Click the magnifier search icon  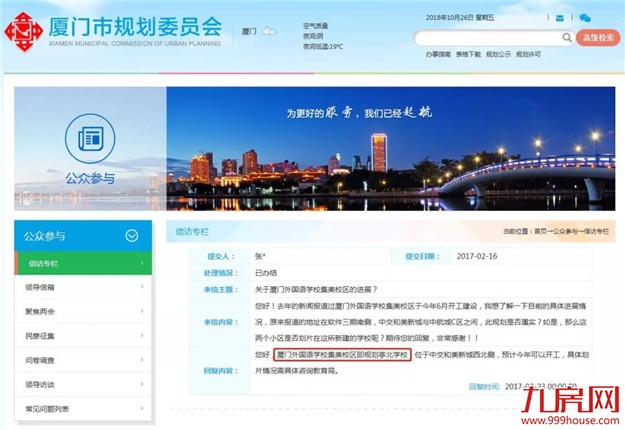(566, 38)
